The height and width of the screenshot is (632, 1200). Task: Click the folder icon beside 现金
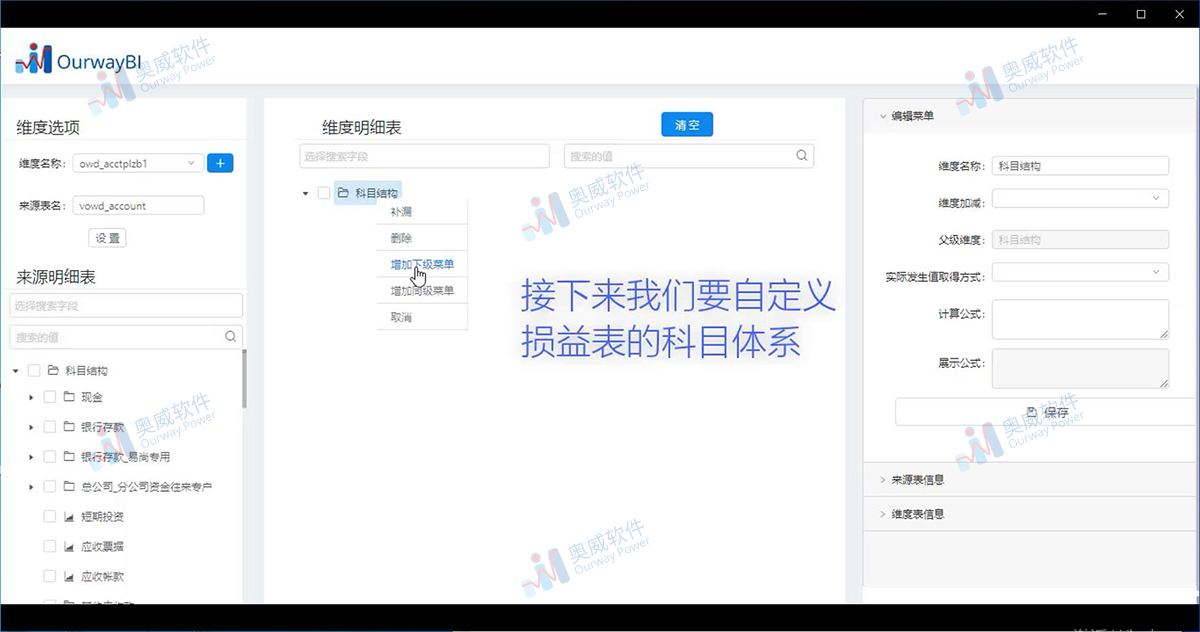(69, 397)
